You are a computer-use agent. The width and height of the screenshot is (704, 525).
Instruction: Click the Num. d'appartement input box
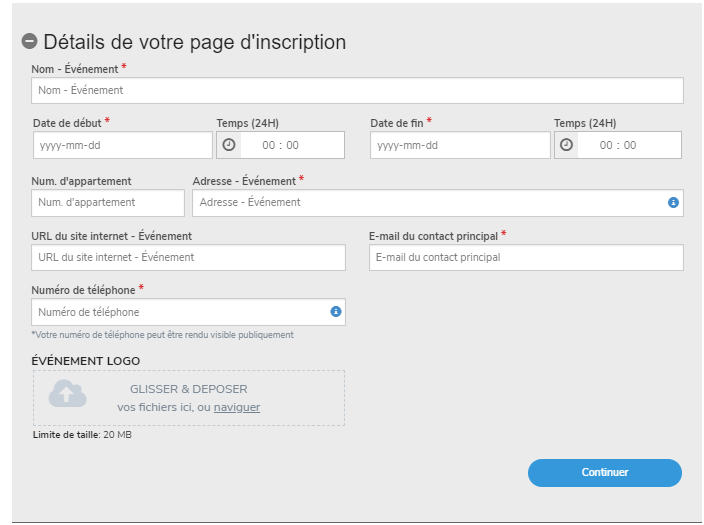pos(108,203)
